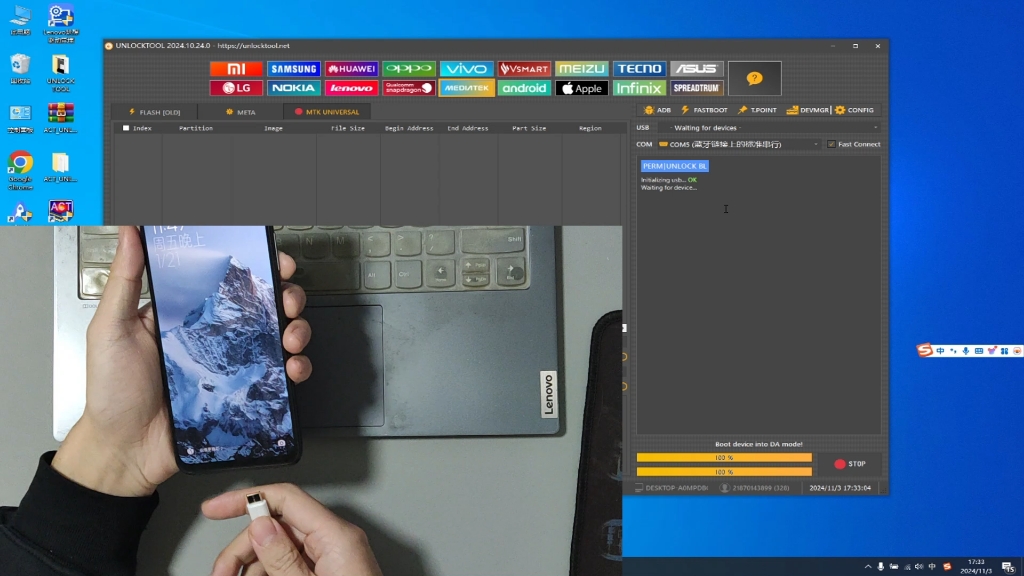
Task: Switch to the META tab
Action: tap(240, 112)
